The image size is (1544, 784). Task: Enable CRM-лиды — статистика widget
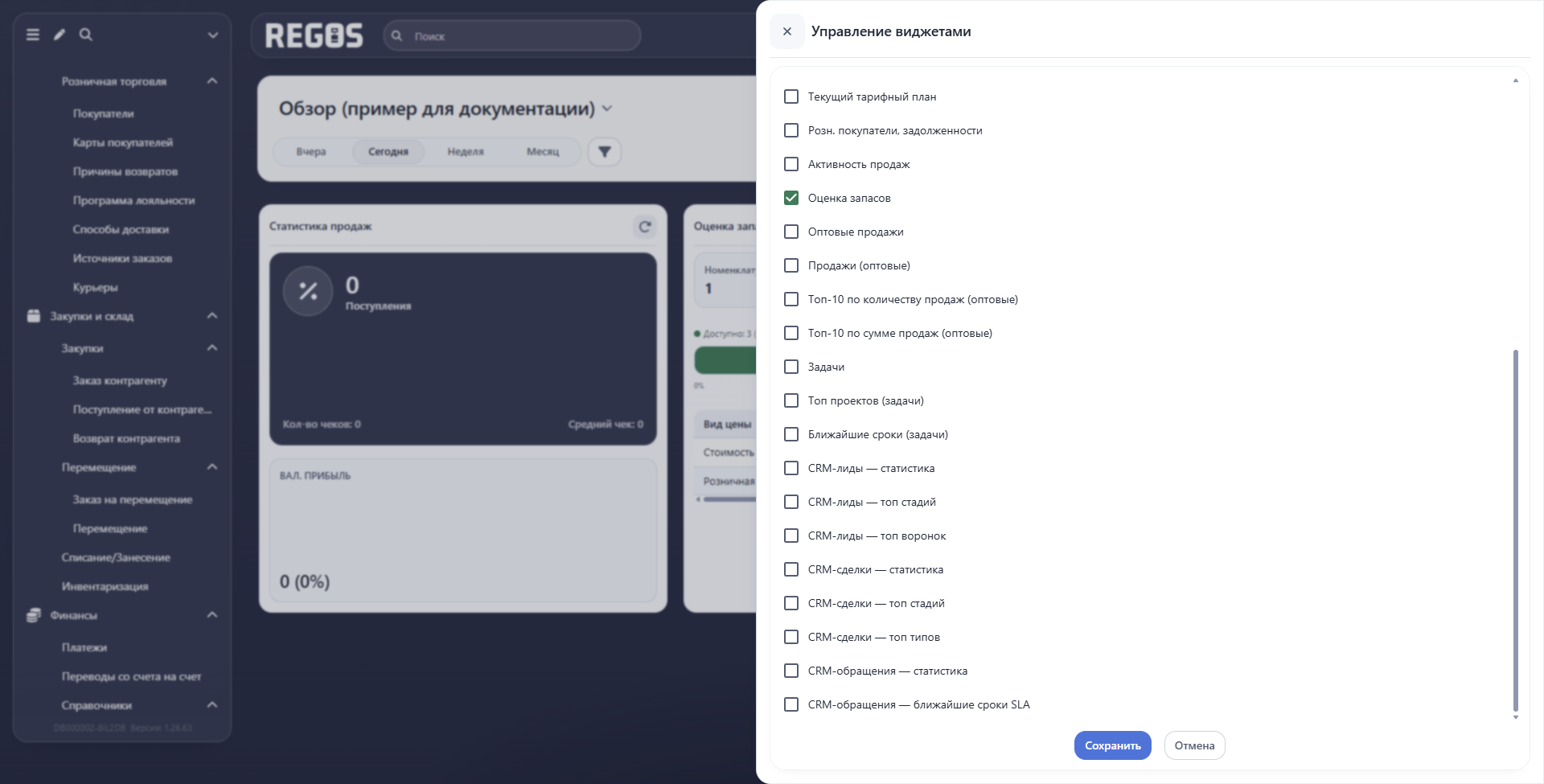click(791, 468)
